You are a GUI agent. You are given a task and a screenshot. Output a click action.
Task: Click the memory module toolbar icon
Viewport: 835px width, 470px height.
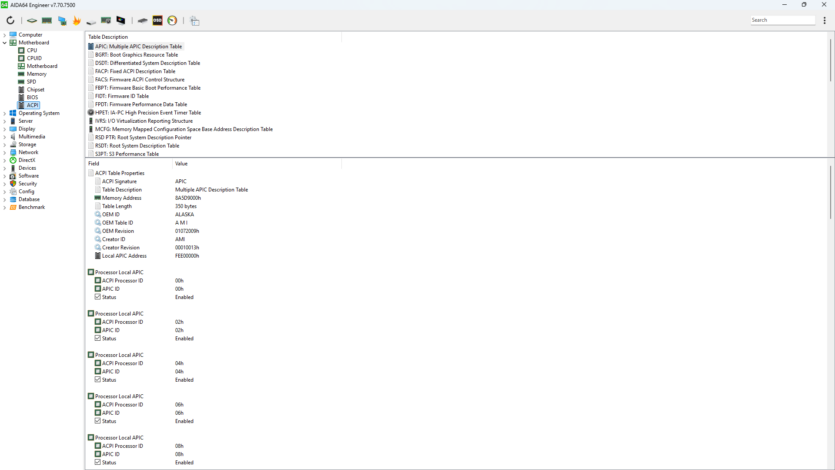[46, 20]
